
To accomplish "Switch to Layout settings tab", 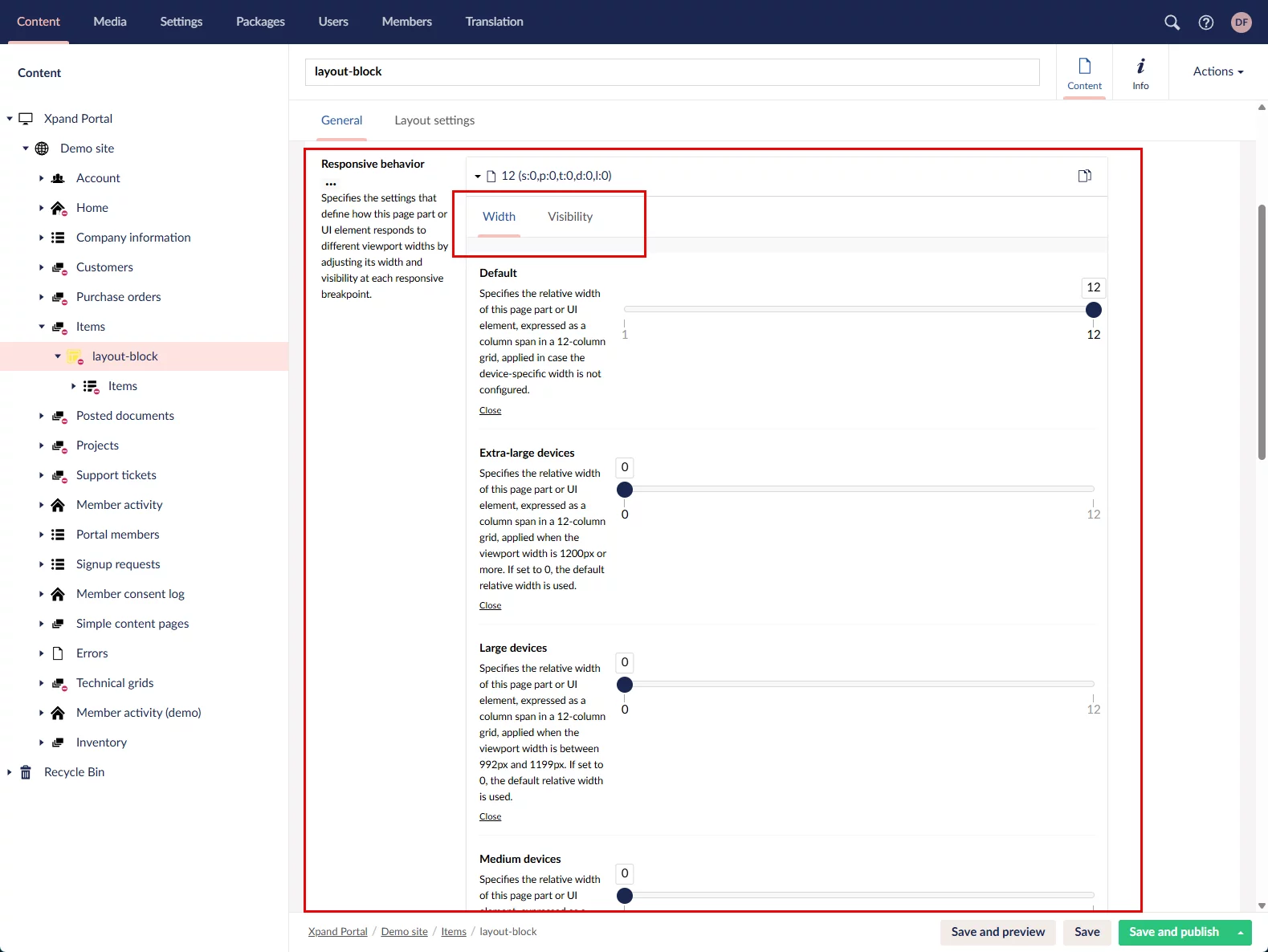I will pyautogui.click(x=434, y=120).
